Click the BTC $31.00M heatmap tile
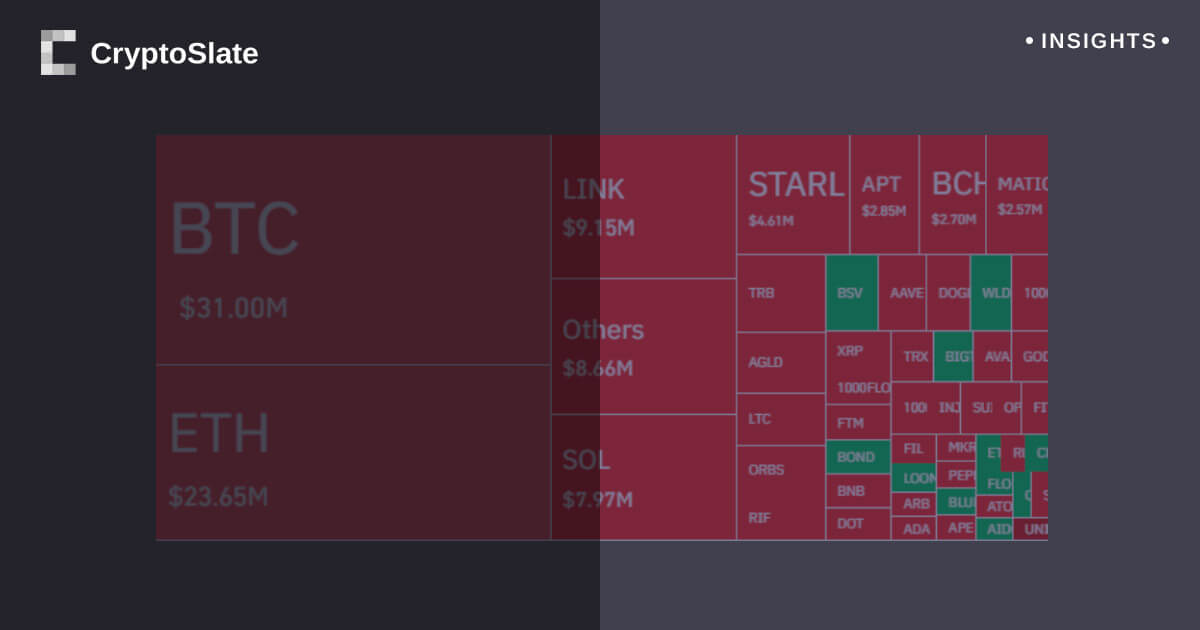This screenshot has height=630, width=1200. click(353, 250)
